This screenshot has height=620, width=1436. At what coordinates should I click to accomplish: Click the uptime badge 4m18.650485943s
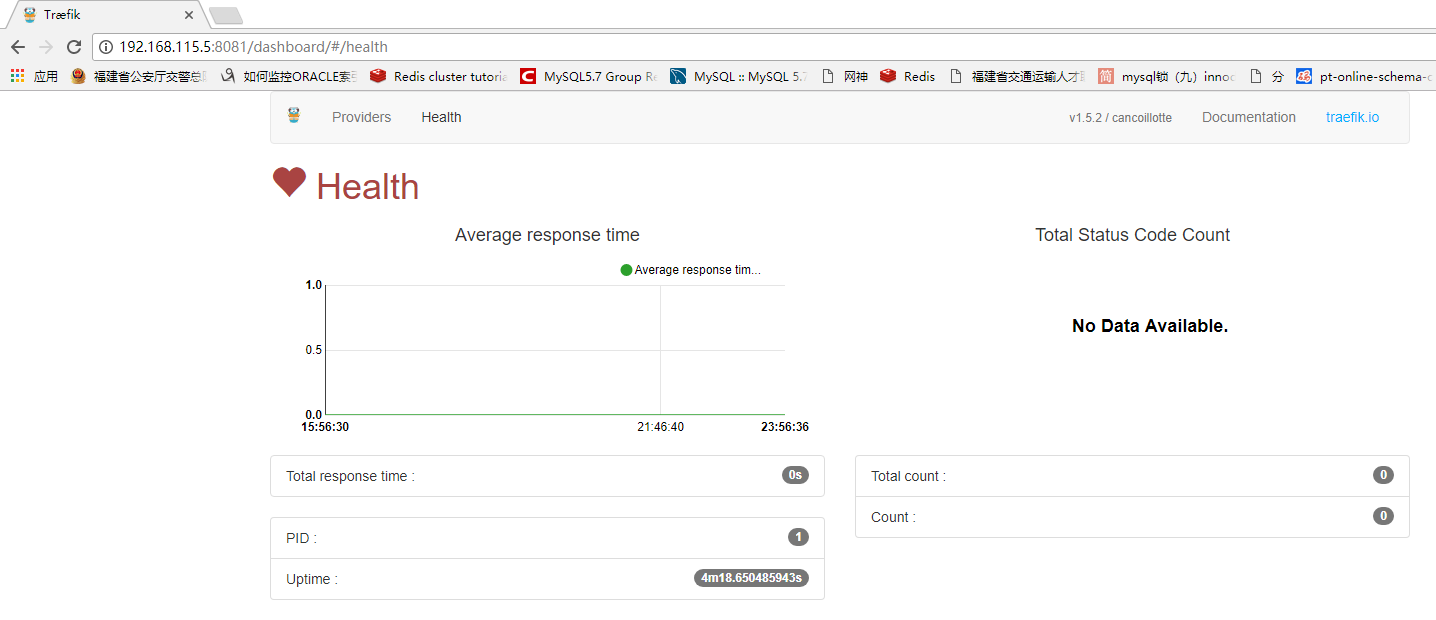click(x=751, y=578)
